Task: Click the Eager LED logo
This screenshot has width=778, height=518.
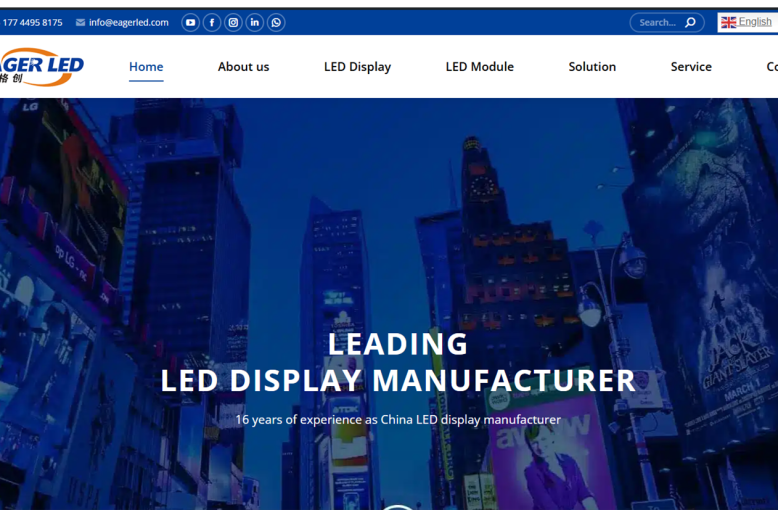Action: [x=42, y=67]
